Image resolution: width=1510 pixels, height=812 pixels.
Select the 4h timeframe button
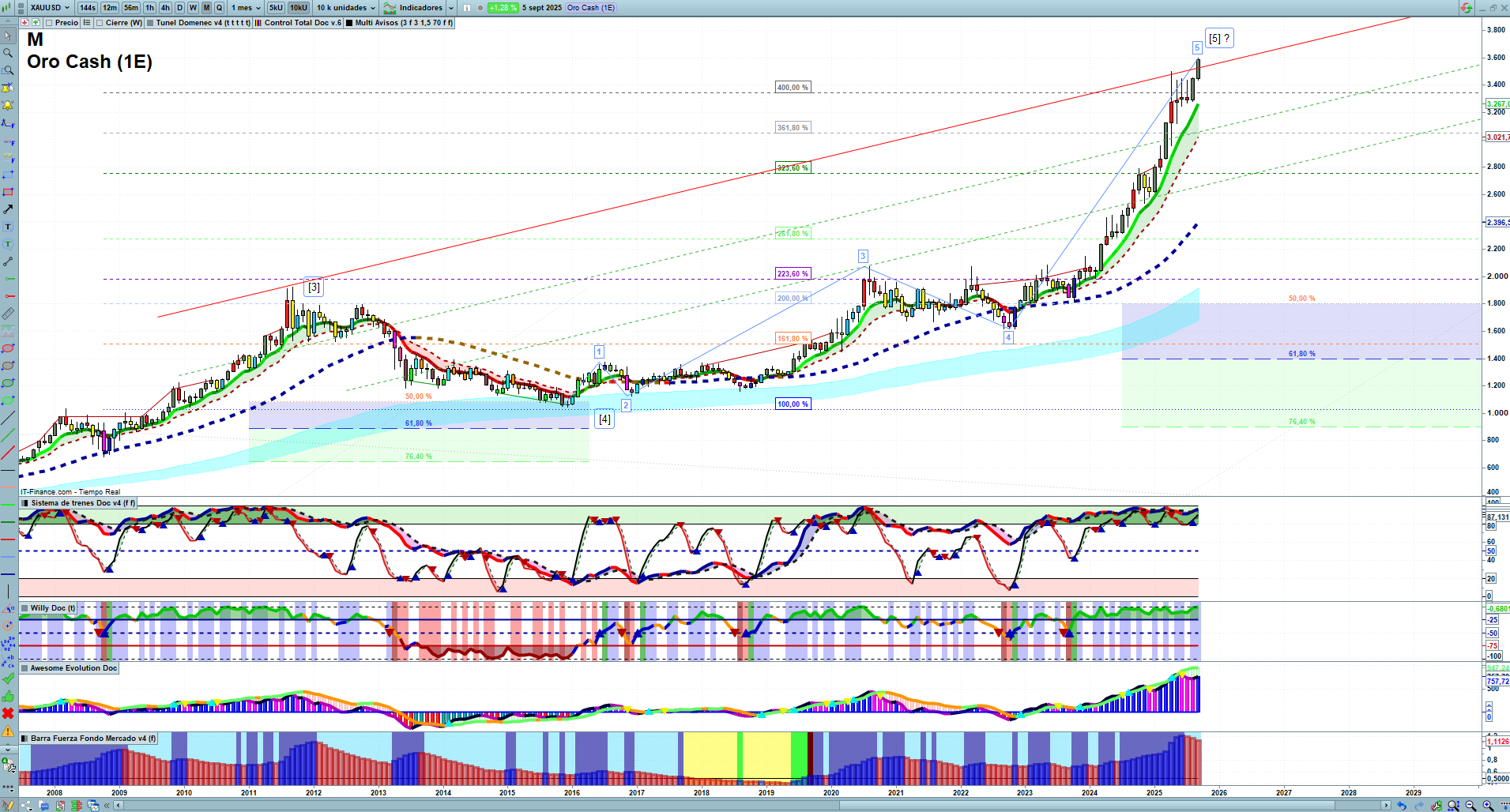[164, 8]
